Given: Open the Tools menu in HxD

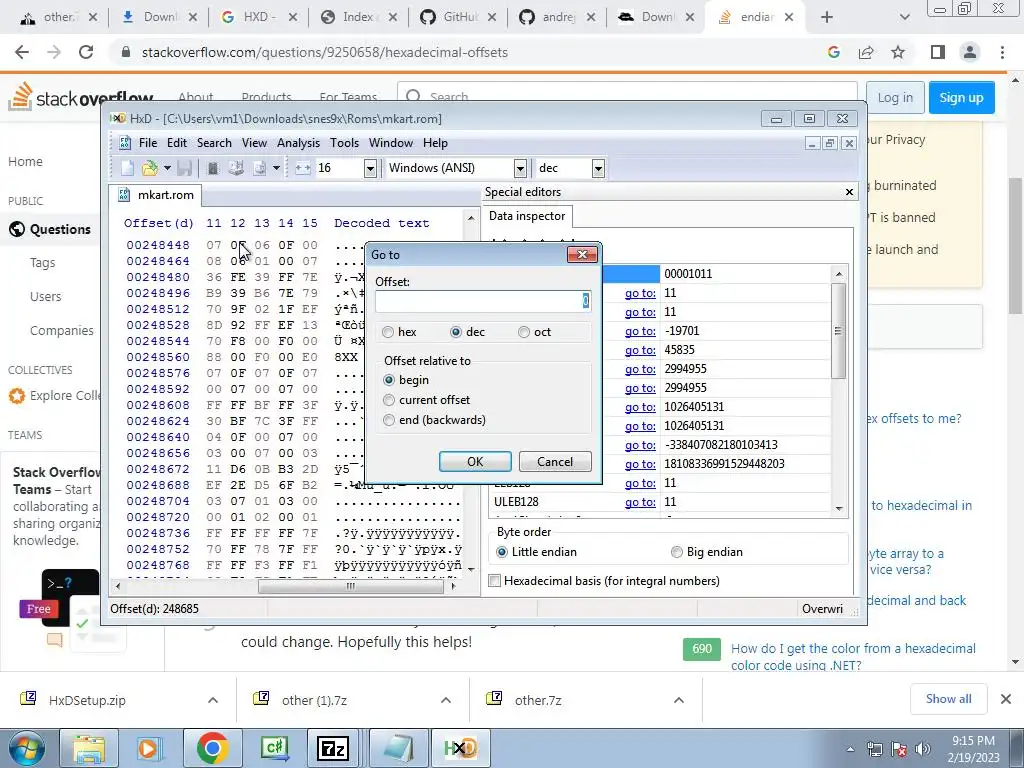Looking at the screenshot, I should pos(344,143).
